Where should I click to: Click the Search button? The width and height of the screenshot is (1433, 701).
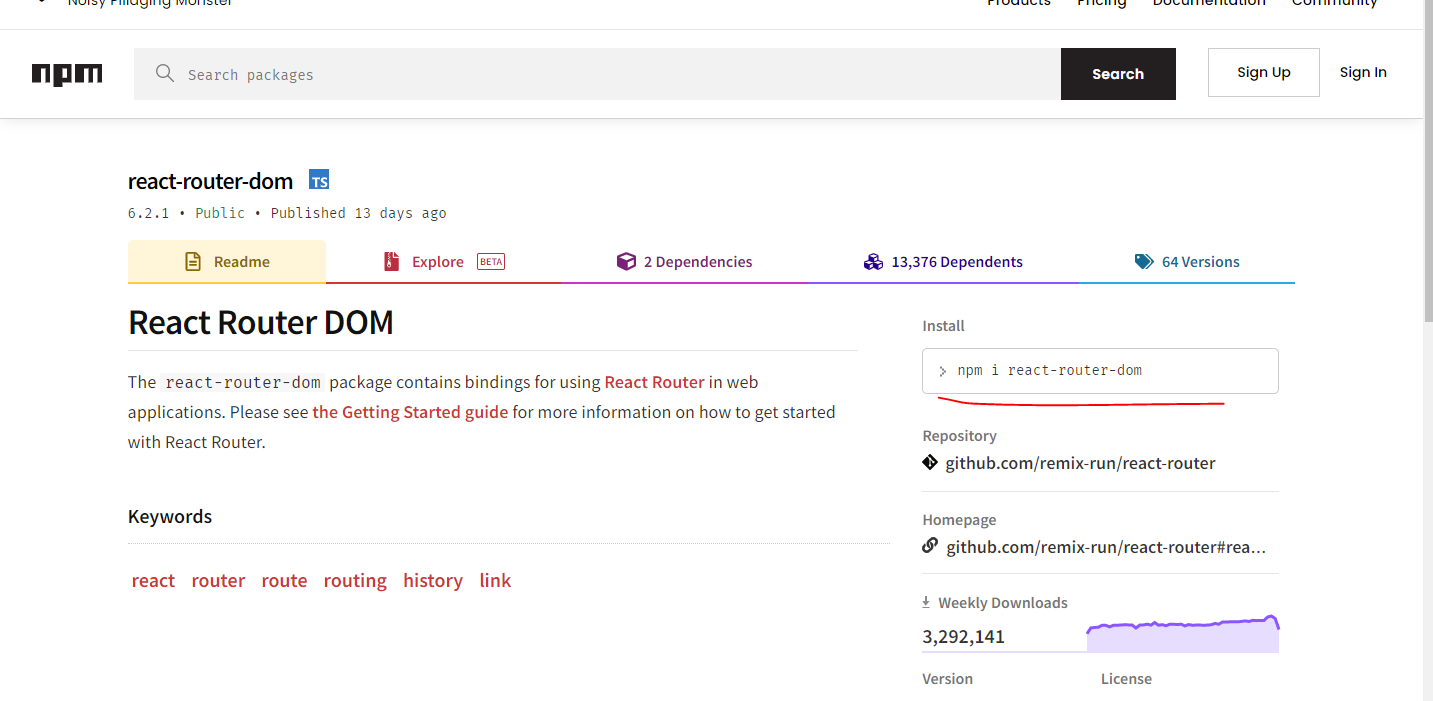[1118, 74]
